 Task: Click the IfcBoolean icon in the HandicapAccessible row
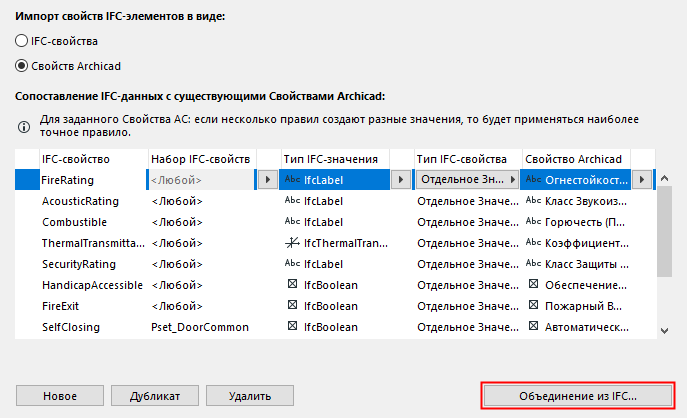pos(292,285)
